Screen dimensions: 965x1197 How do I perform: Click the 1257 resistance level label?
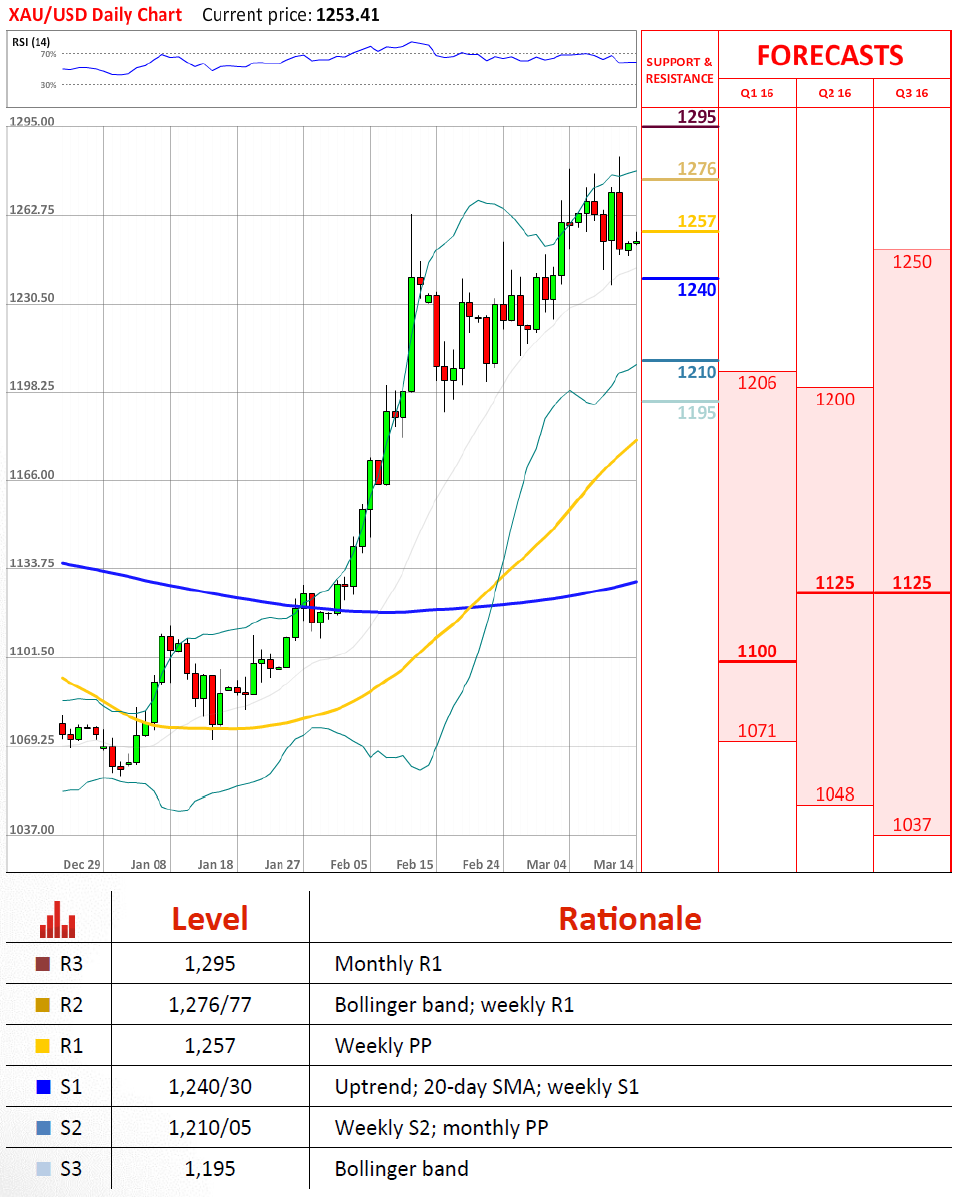(x=696, y=221)
